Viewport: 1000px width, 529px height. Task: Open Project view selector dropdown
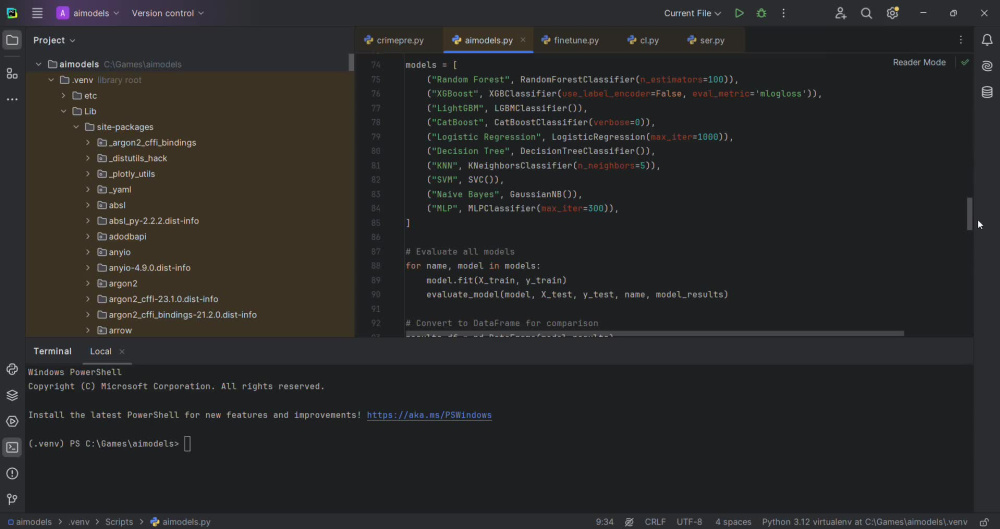click(54, 40)
